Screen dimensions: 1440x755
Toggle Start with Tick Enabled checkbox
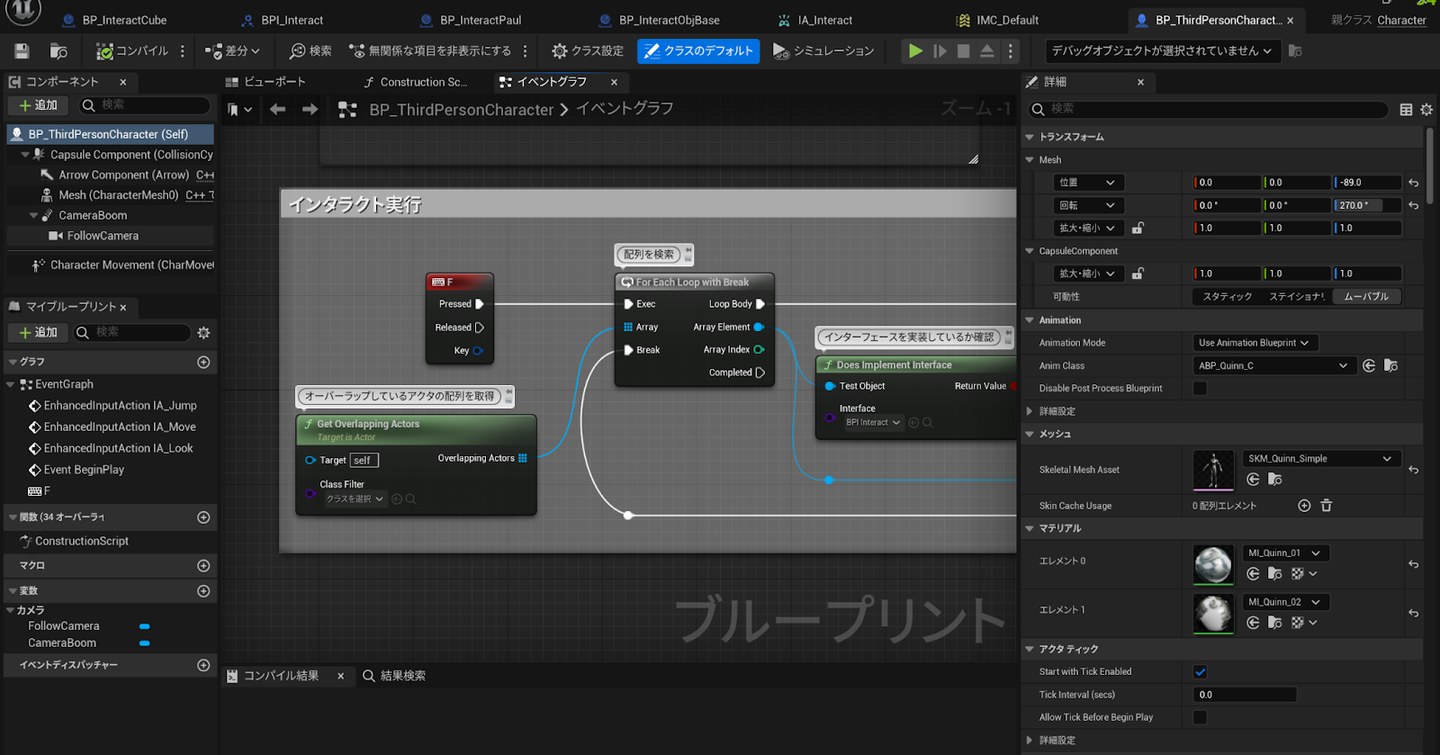(x=1200, y=672)
